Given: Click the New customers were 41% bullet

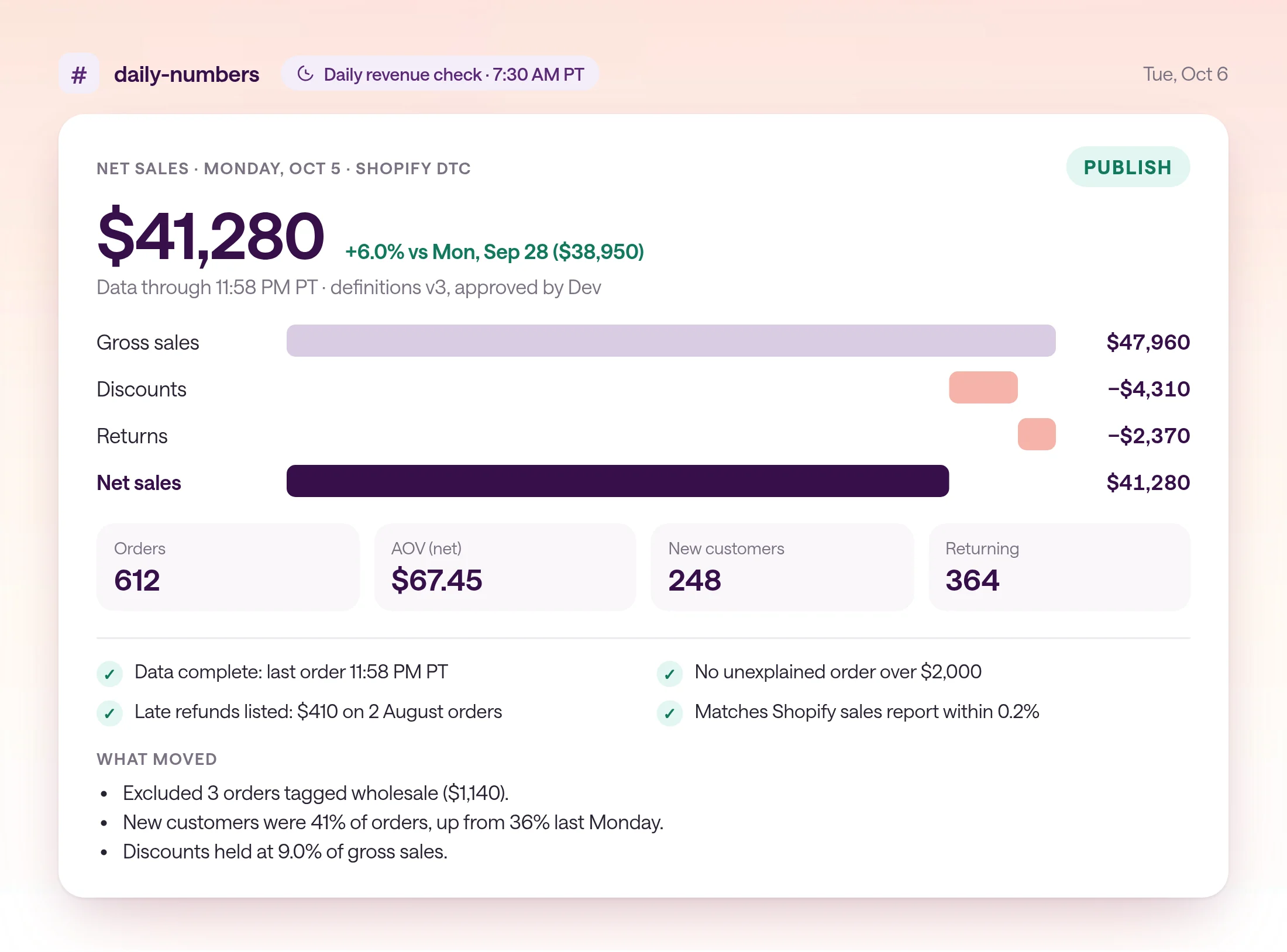Looking at the screenshot, I should [393, 823].
